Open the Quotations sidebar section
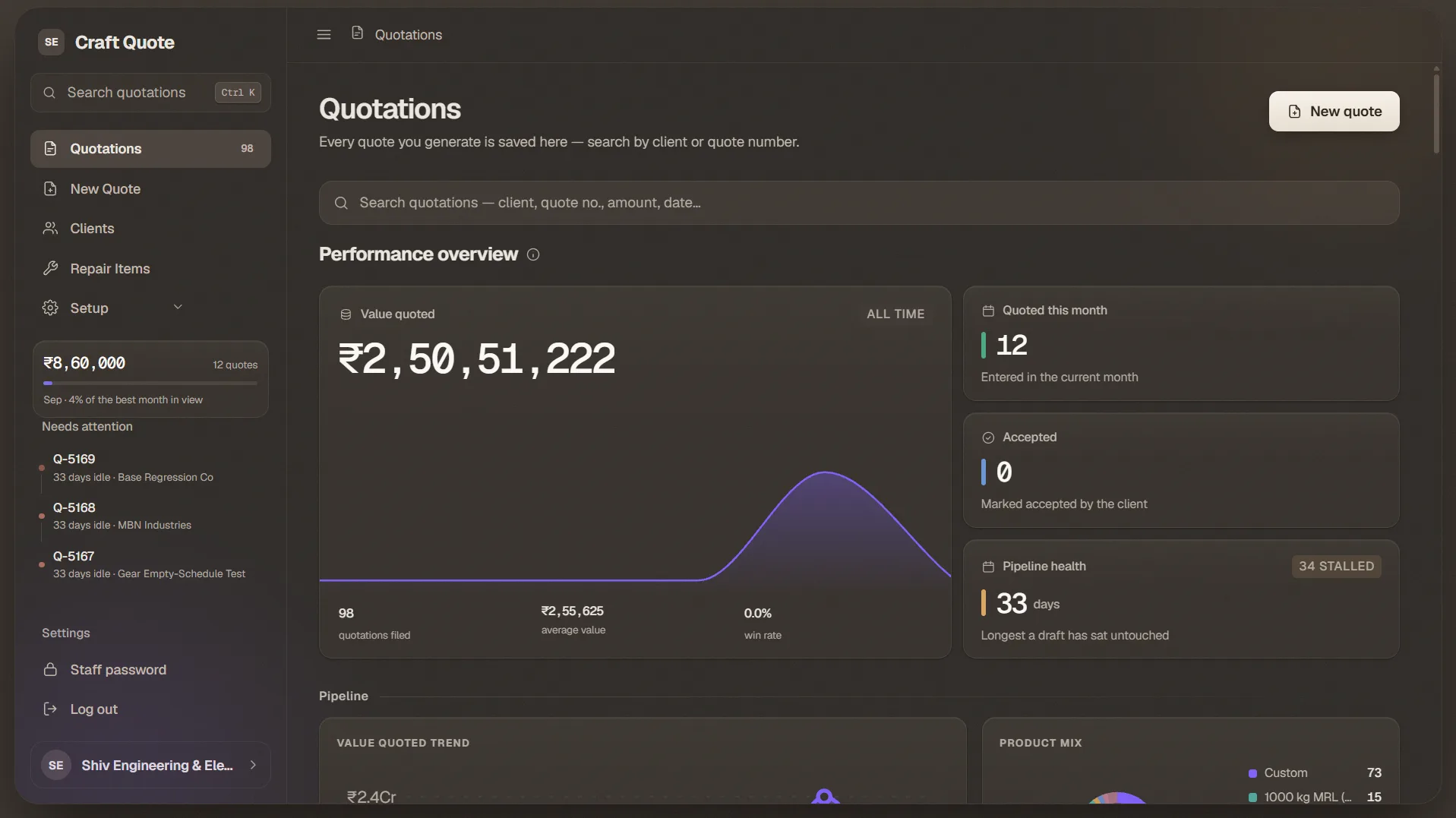 pos(150,149)
